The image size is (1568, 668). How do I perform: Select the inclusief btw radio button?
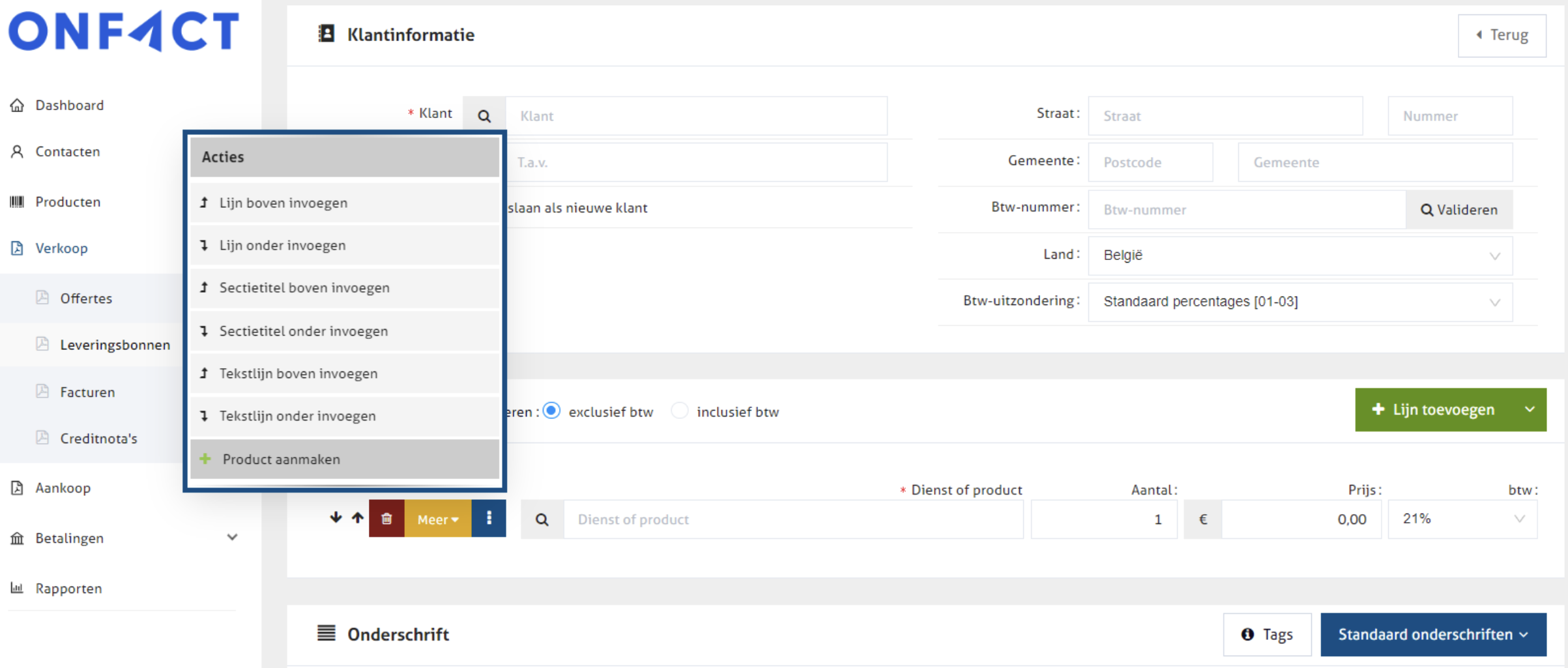point(680,411)
